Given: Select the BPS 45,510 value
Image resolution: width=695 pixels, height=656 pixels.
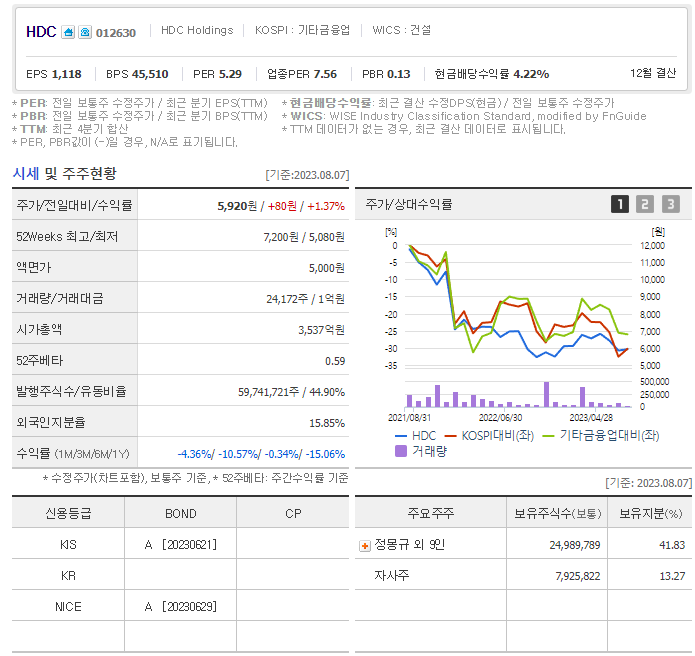Looking at the screenshot, I should pos(137,74).
